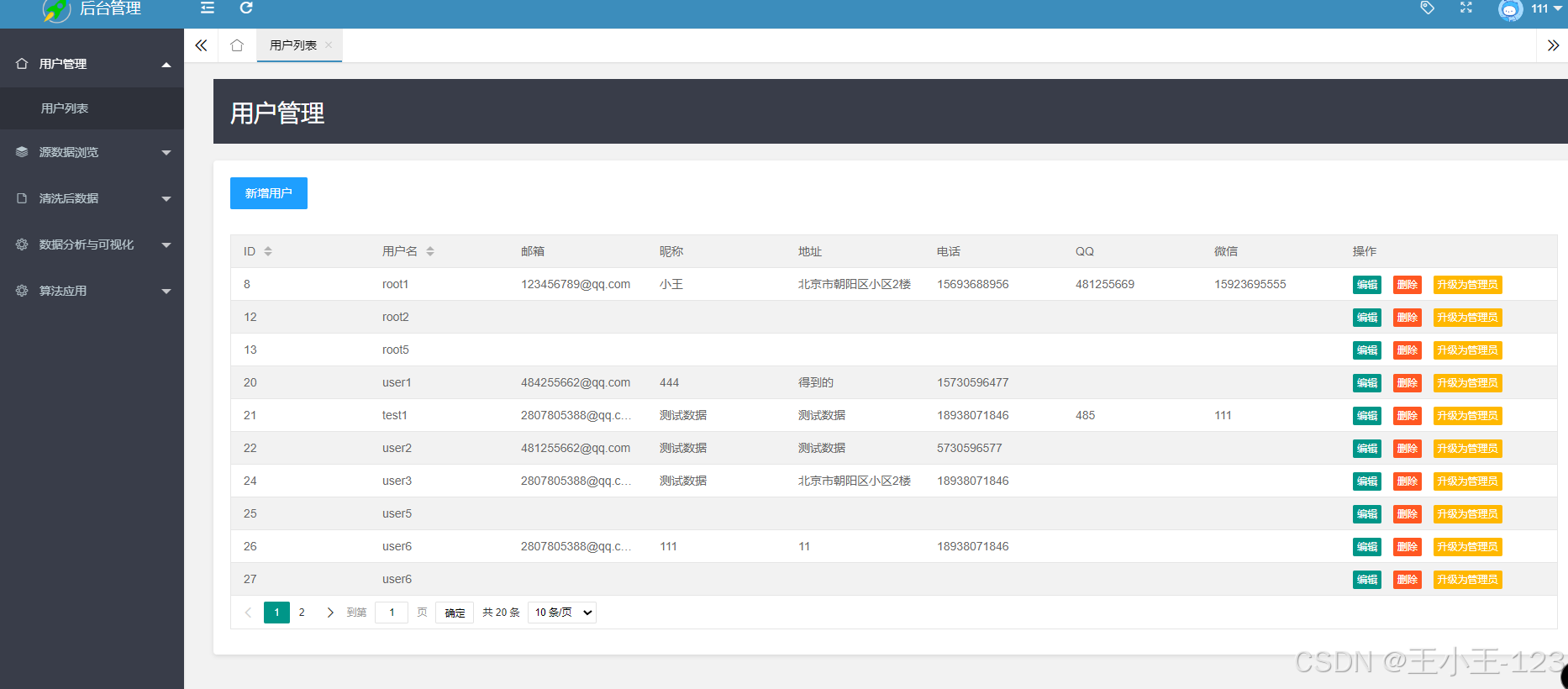Sort the table by the ID column arrows
This screenshot has height=689, width=1568.
[268, 251]
